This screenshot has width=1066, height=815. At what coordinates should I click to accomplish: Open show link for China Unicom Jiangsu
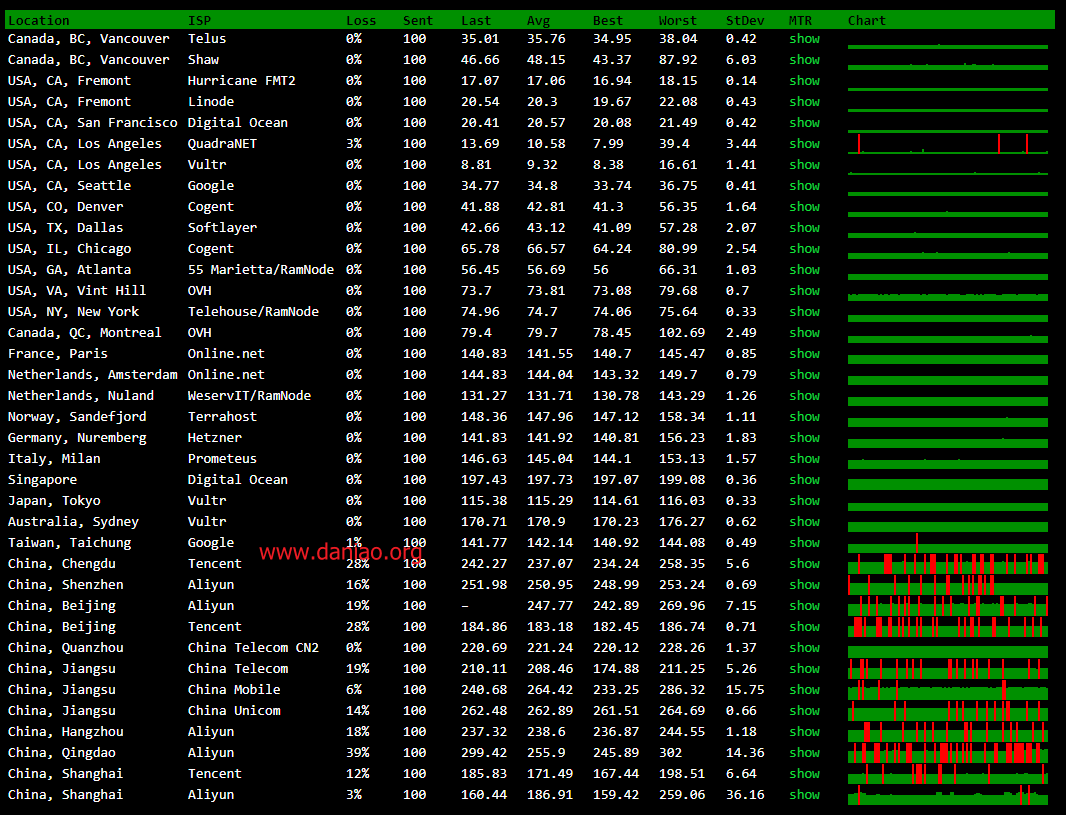(x=804, y=710)
